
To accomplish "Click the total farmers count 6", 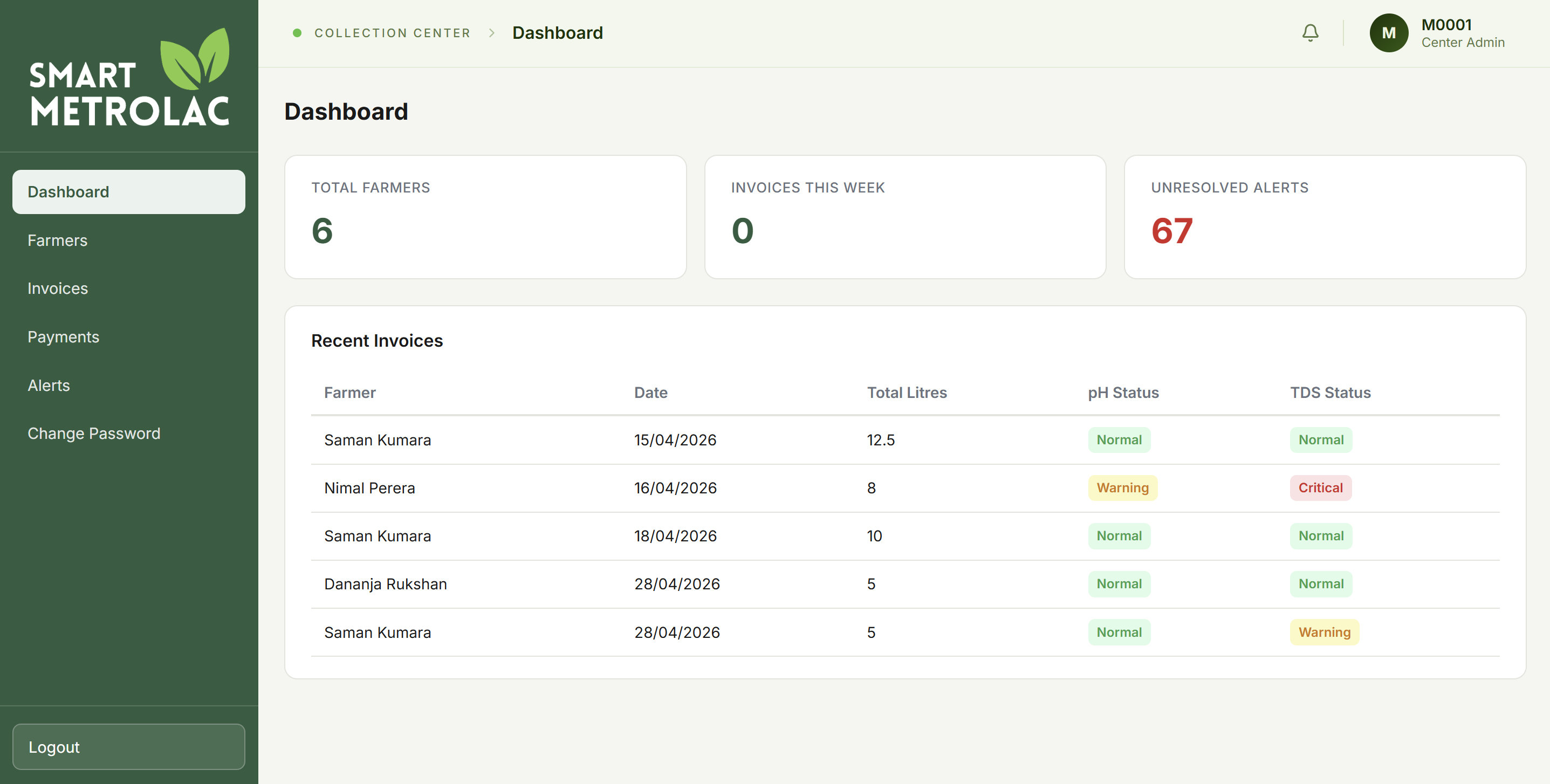I will click(x=322, y=231).
